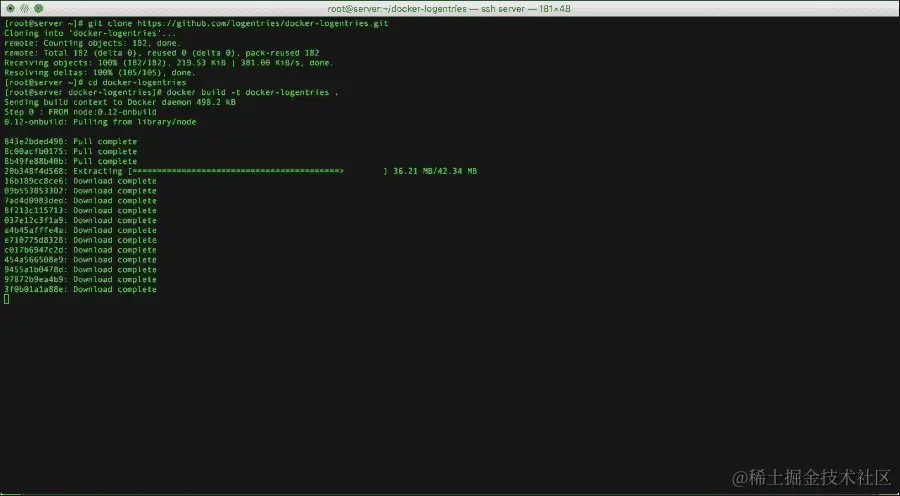Click layer 09b553853302 Download complete line

(x=80, y=191)
